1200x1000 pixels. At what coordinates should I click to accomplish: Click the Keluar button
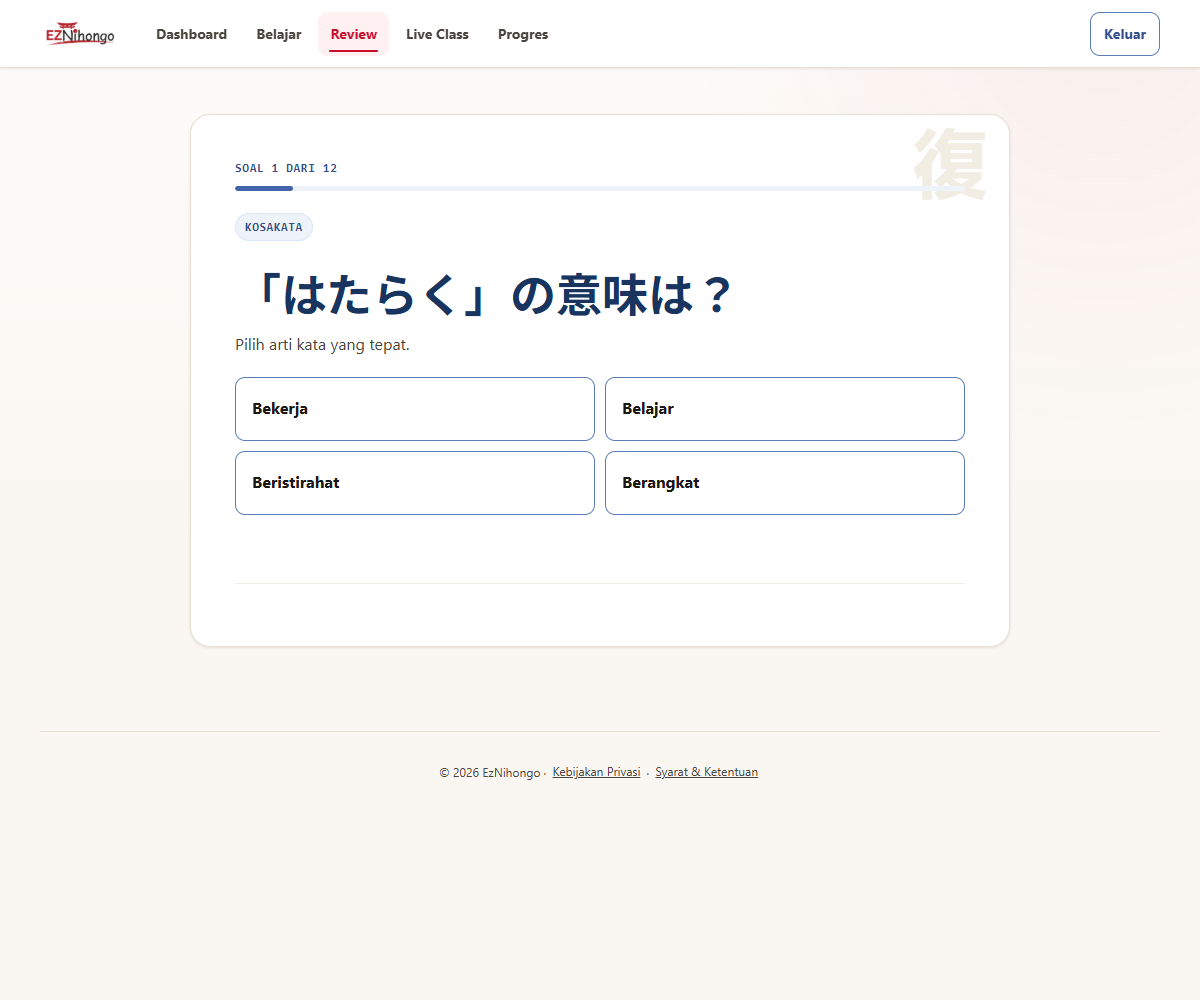click(1125, 34)
